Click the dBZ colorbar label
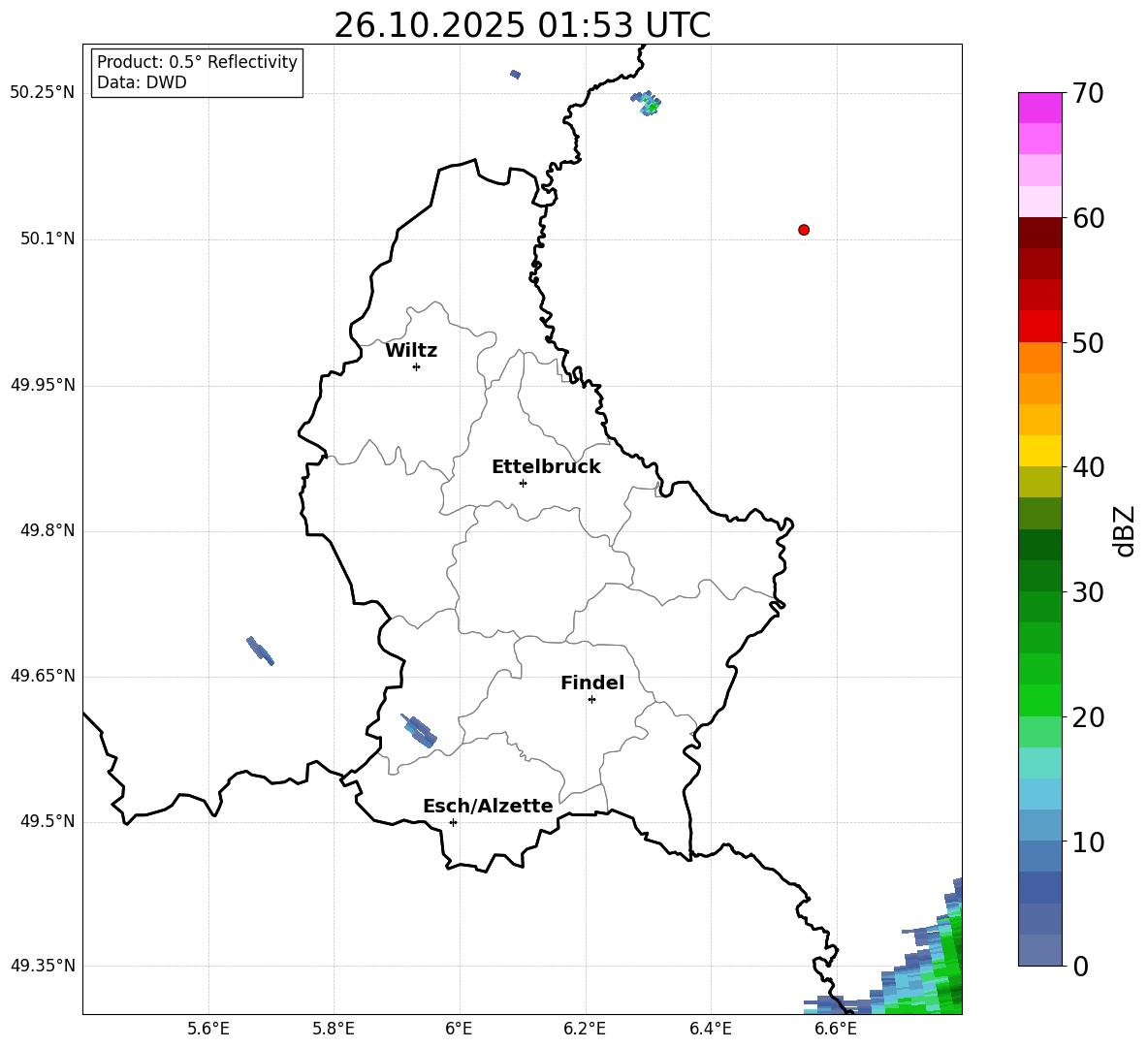The width and height of the screenshot is (1148, 1048). pyautogui.click(x=1126, y=530)
